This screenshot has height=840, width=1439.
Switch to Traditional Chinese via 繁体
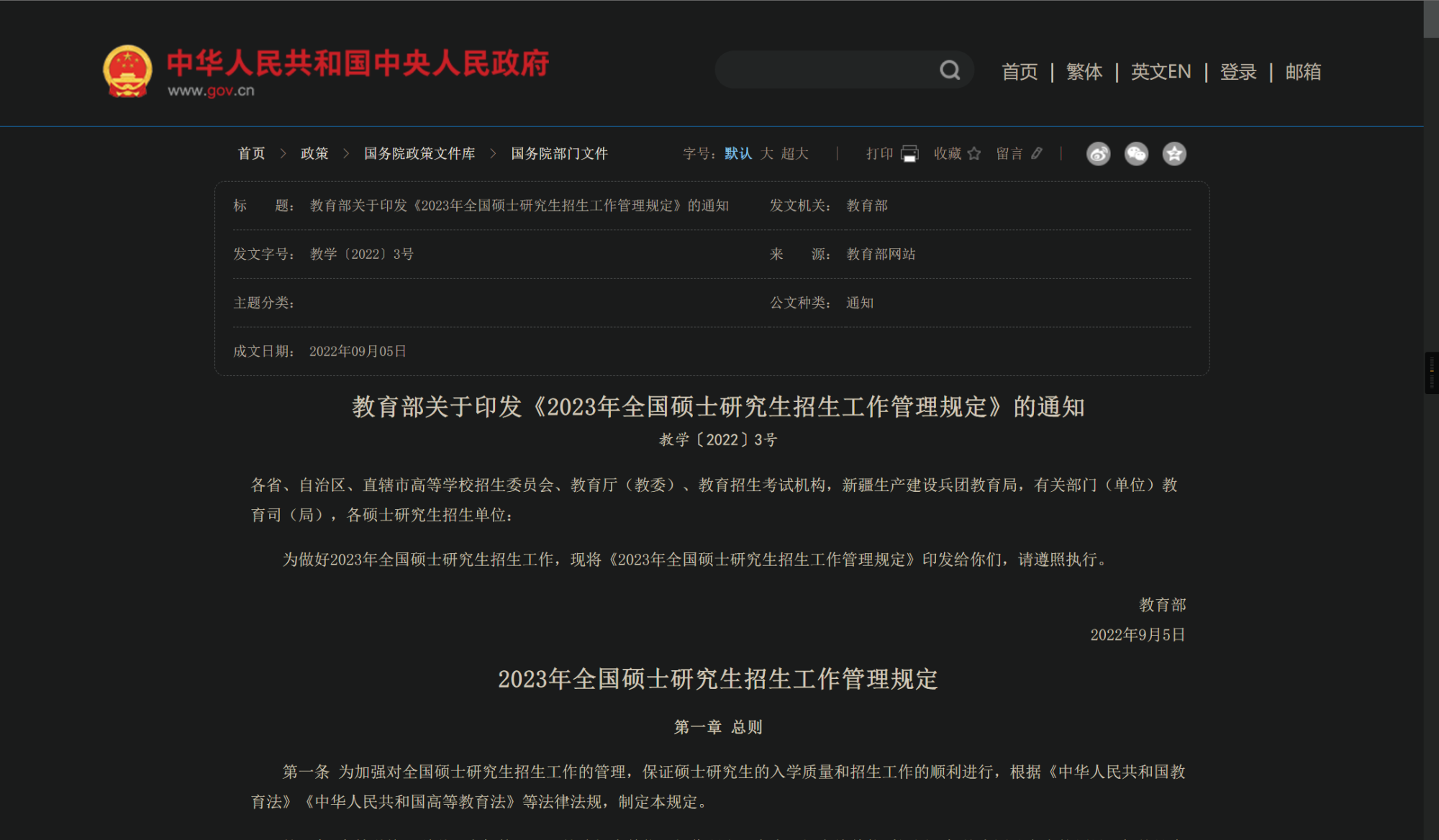point(1084,71)
